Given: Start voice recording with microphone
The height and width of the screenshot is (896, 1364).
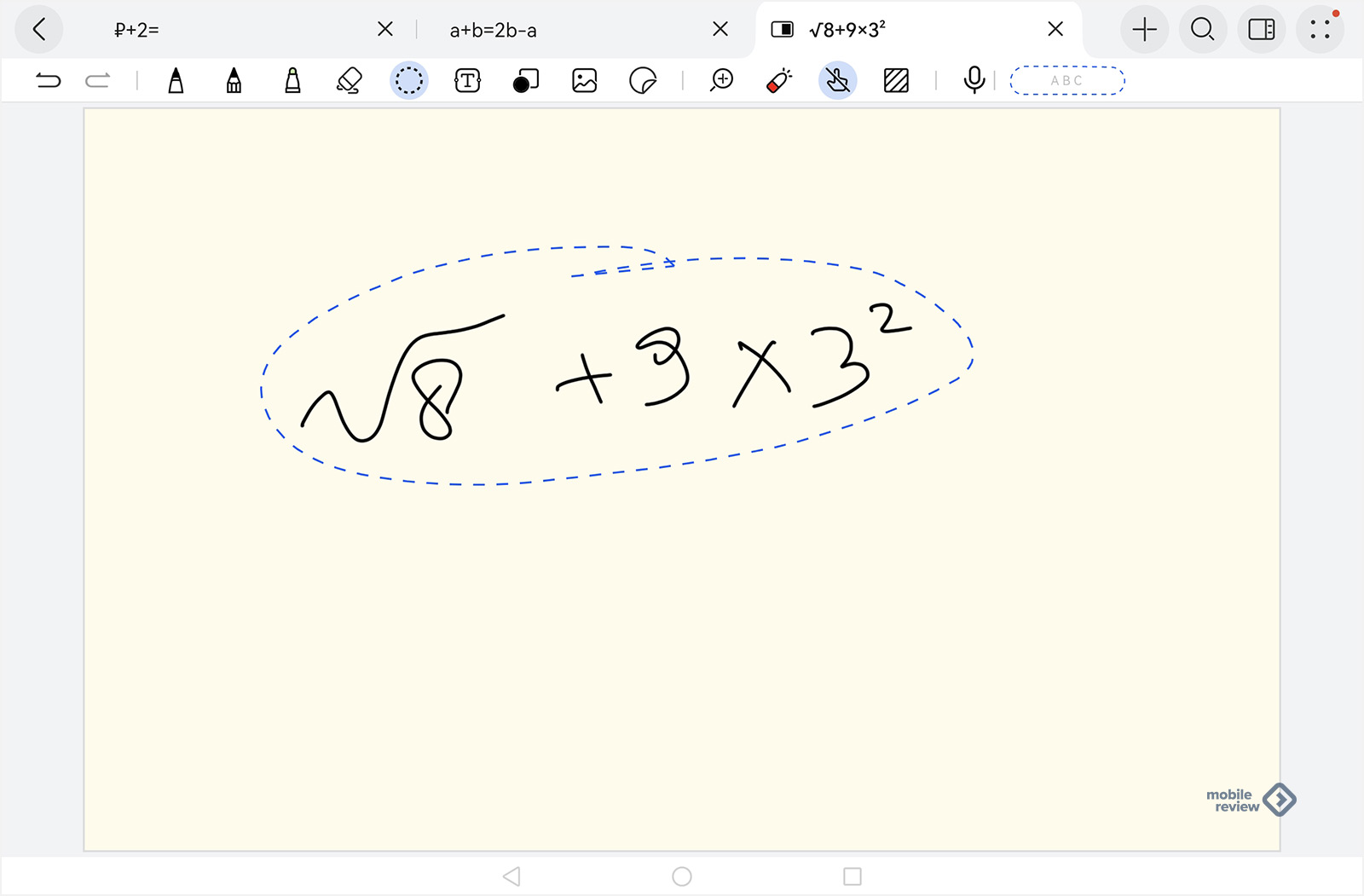Looking at the screenshot, I should click(x=974, y=80).
